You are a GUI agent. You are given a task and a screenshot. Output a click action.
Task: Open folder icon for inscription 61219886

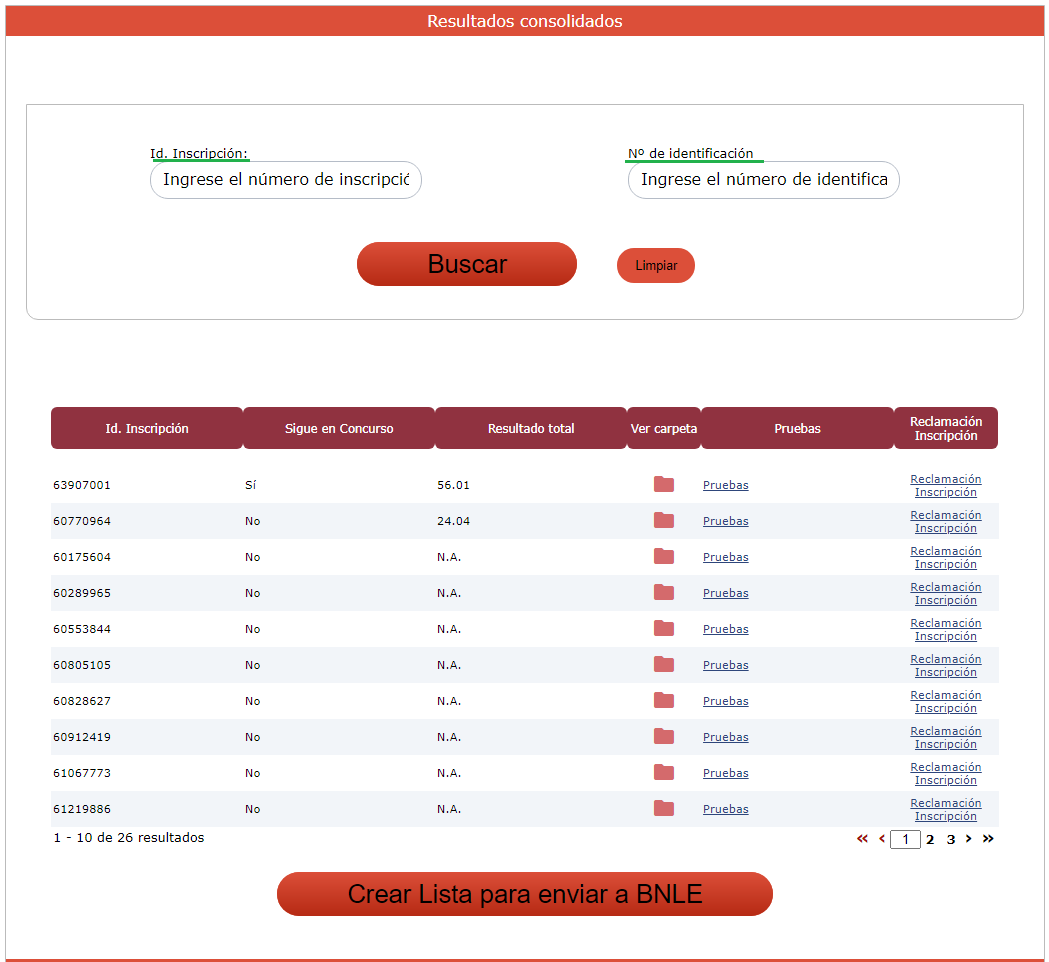[663, 809]
